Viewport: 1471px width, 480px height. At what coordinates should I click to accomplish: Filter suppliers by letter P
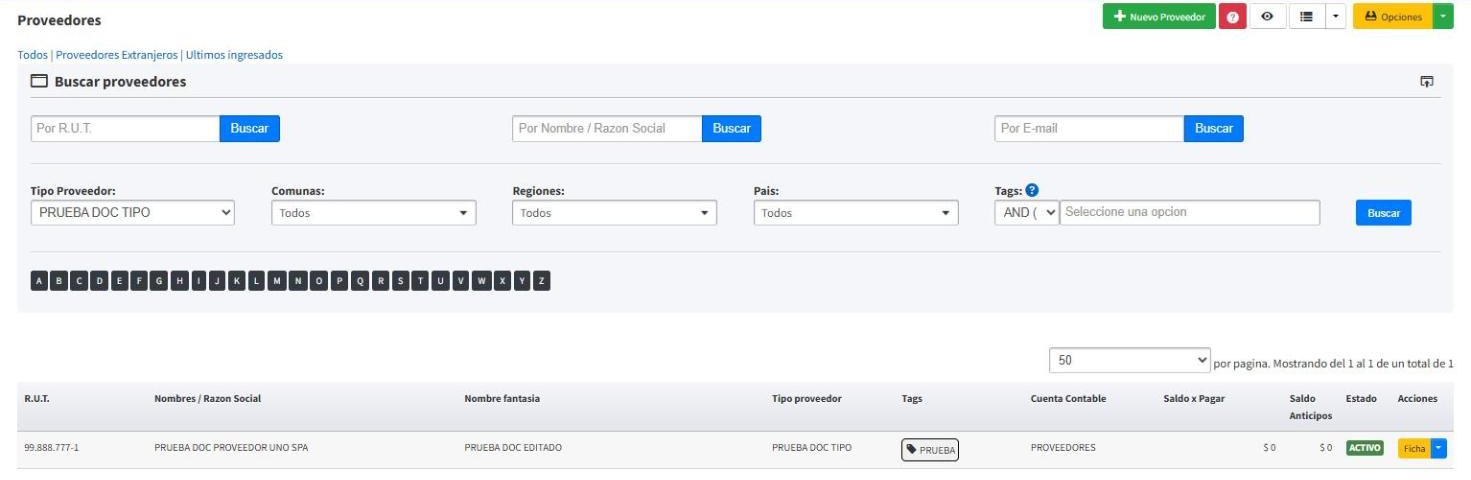point(340,282)
